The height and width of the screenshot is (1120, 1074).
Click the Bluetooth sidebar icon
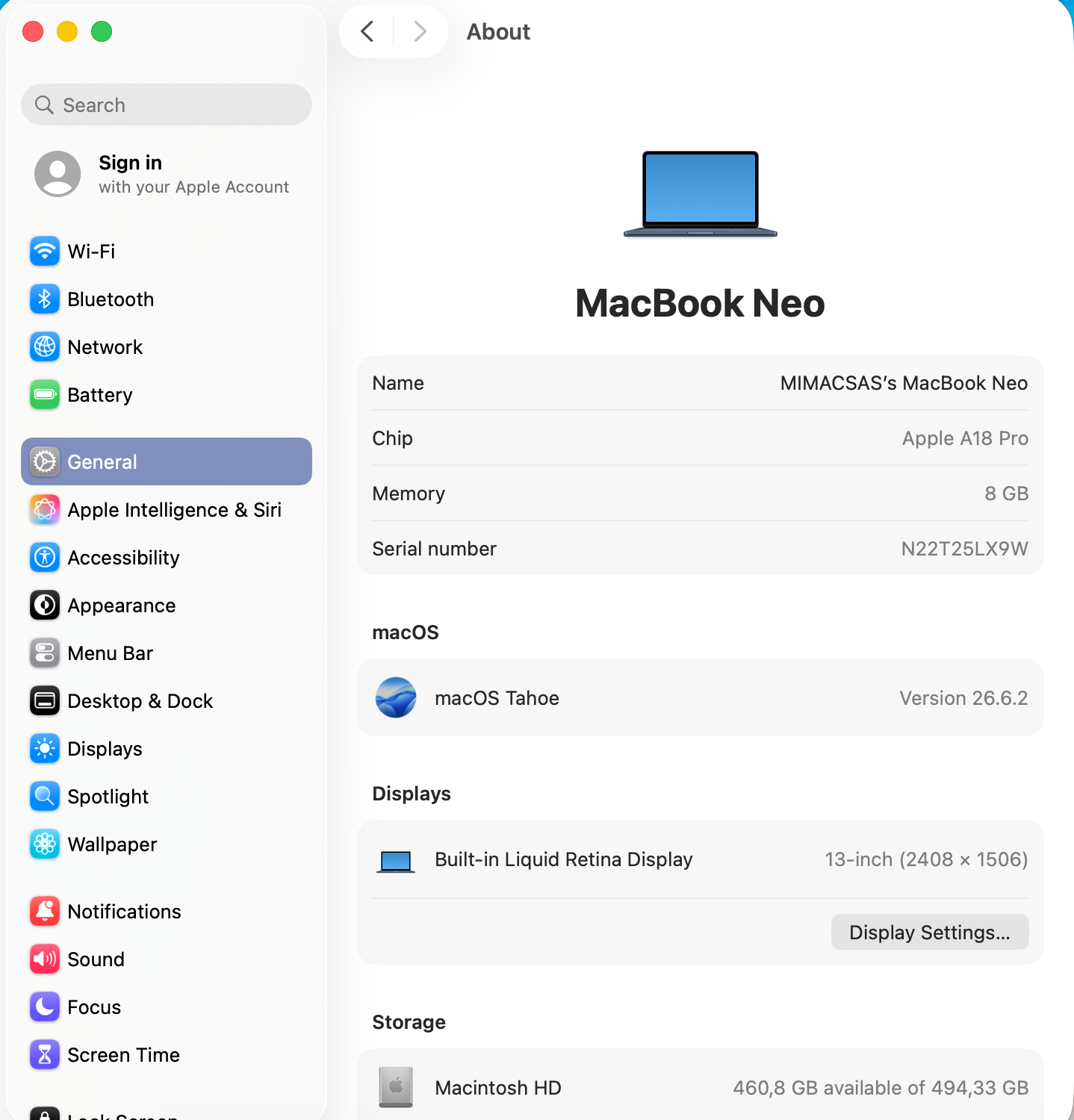pyautogui.click(x=45, y=299)
